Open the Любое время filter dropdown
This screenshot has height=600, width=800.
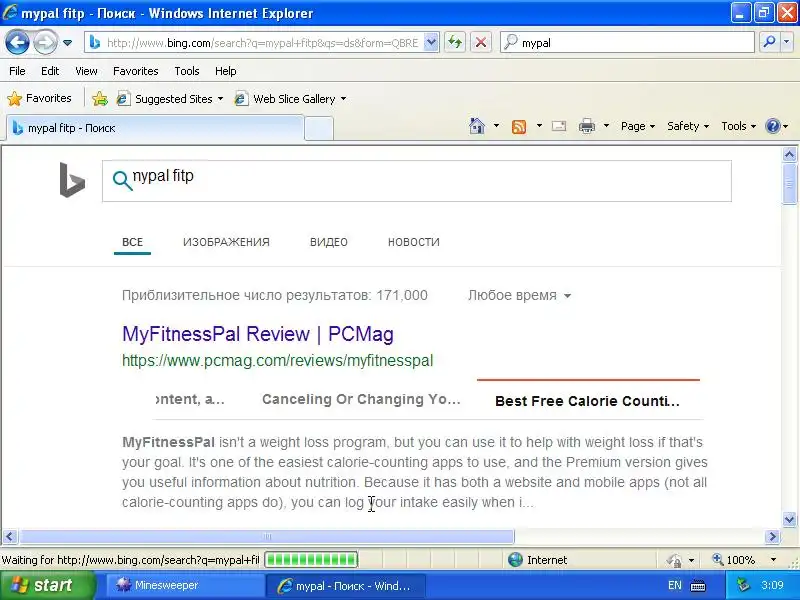(x=519, y=295)
